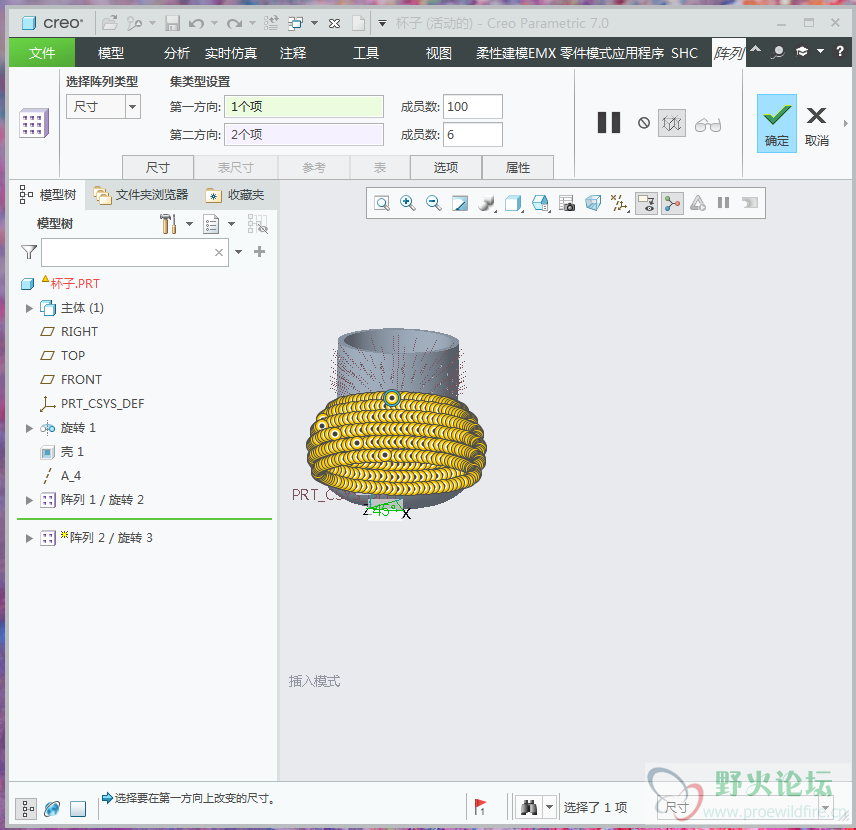The width and height of the screenshot is (856, 830).
Task: Open the 收藏夹 tab
Action: tap(235, 195)
